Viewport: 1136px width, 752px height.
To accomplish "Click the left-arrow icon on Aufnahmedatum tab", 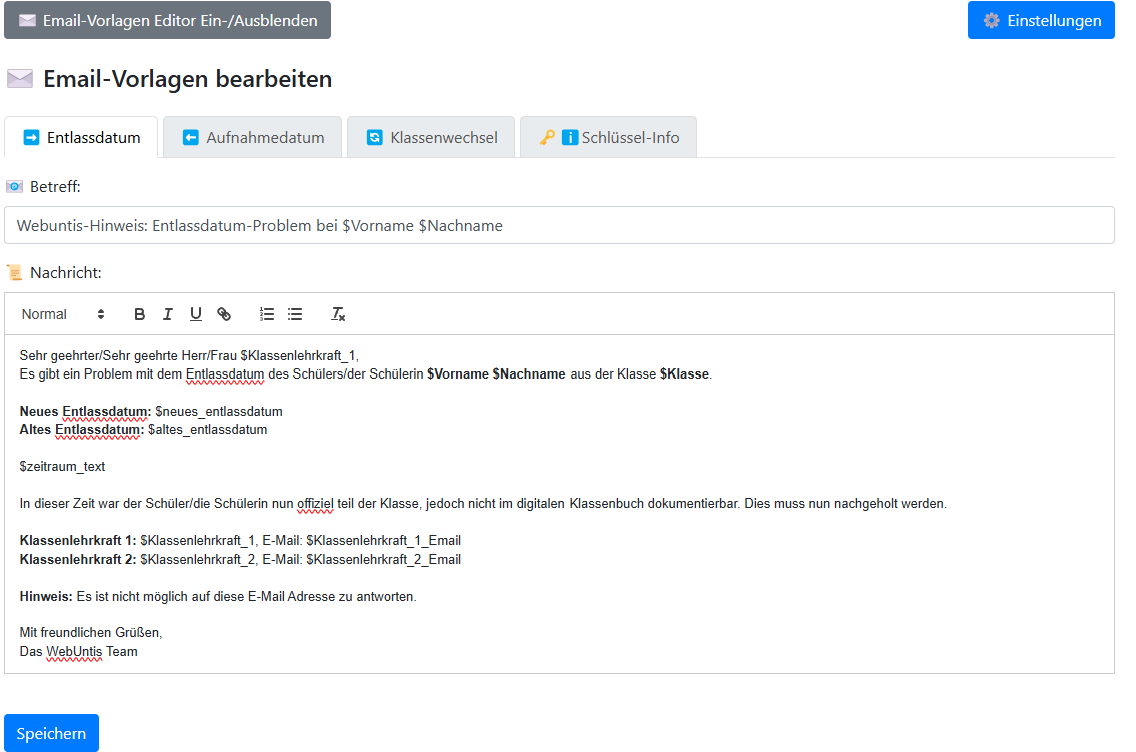I will 191,138.
